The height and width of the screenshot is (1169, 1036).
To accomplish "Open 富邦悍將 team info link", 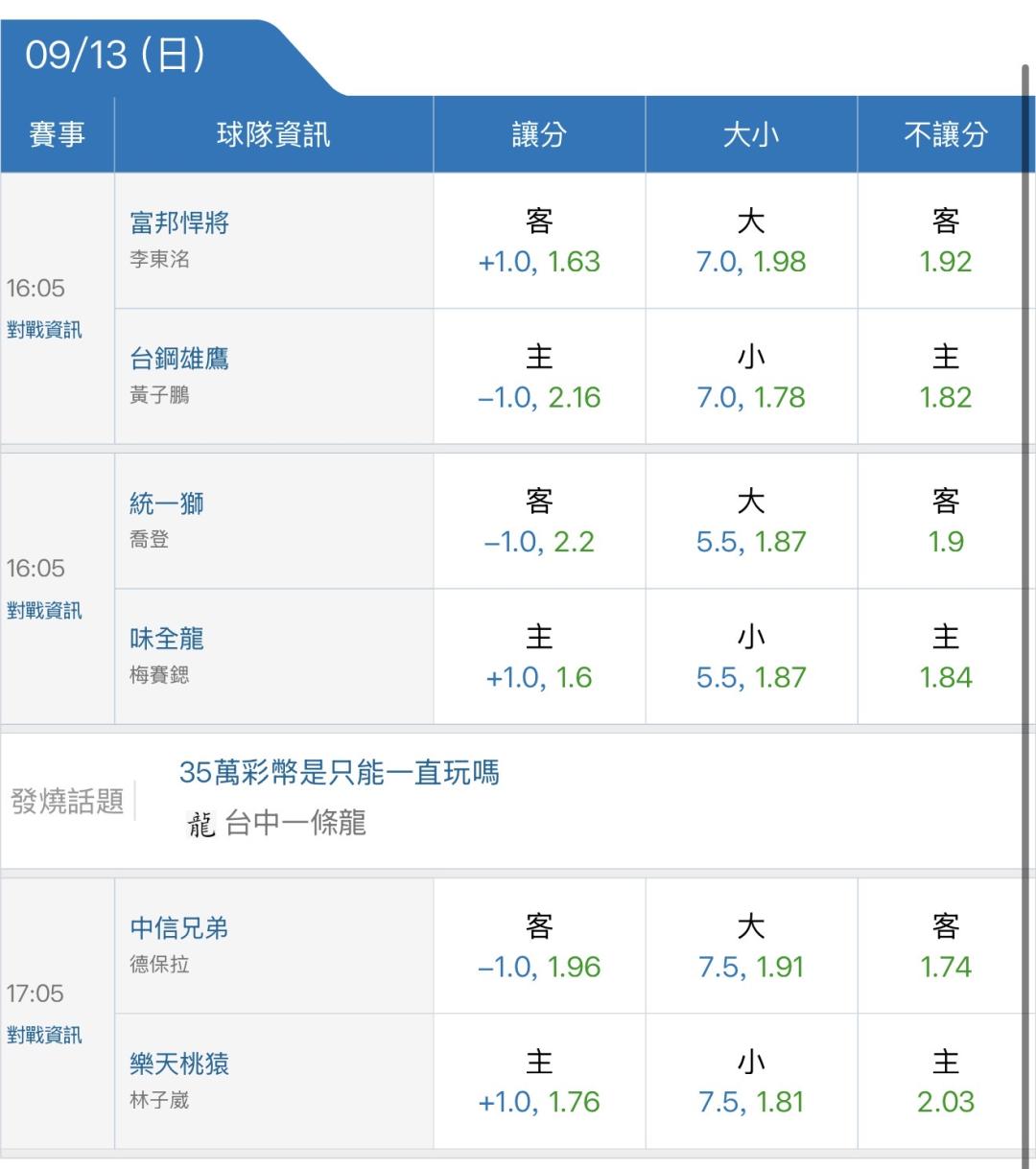I will (179, 223).
